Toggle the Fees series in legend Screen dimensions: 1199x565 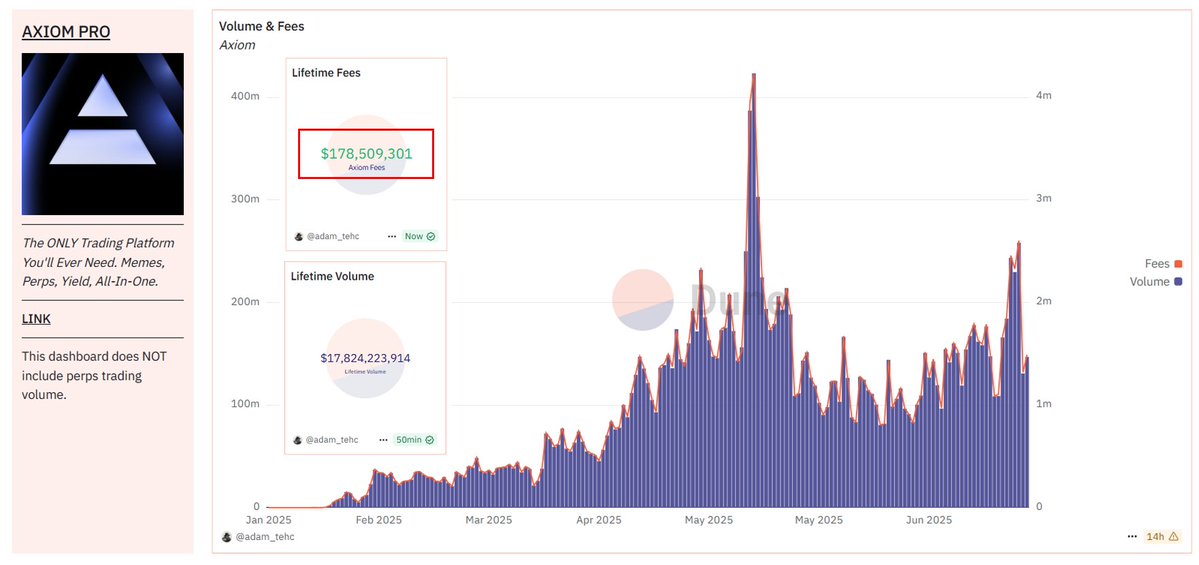click(1163, 264)
